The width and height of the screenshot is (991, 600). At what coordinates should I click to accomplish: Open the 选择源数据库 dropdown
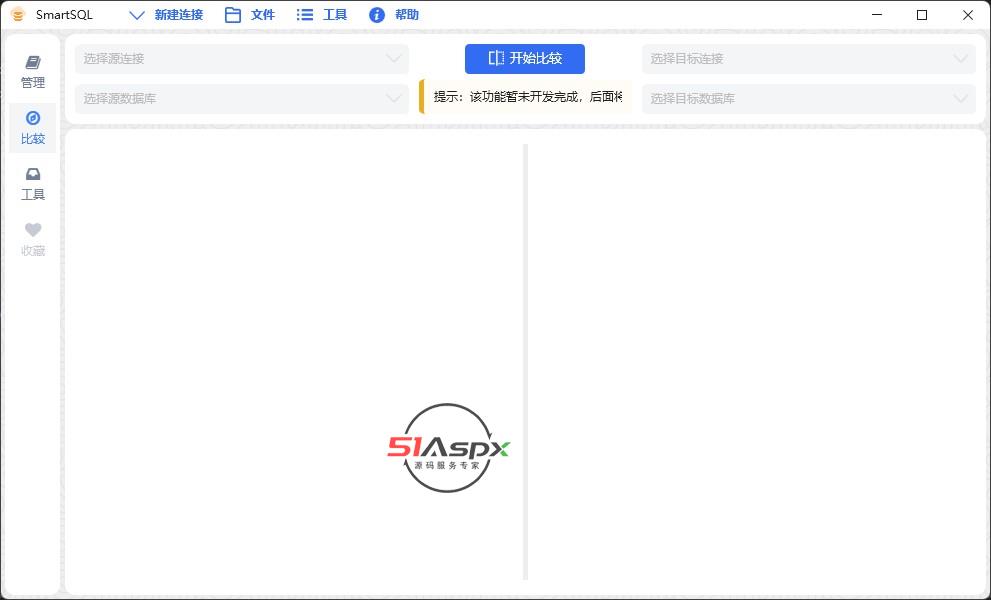242,99
